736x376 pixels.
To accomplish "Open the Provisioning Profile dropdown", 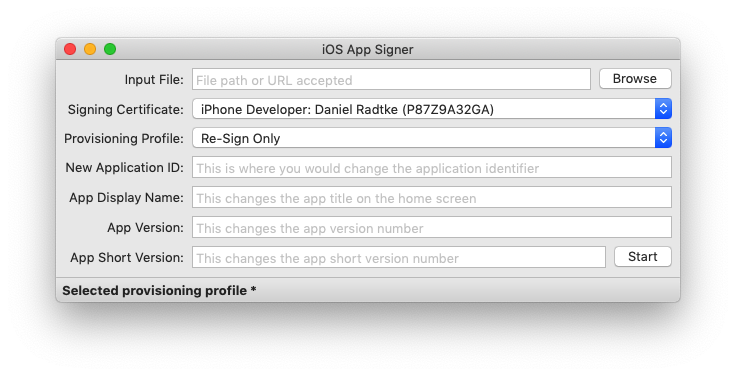I will 432,138.
